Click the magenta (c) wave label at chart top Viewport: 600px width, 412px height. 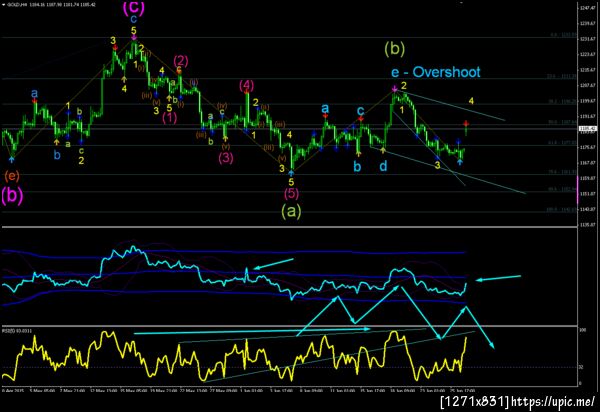(x=134, y=8)
